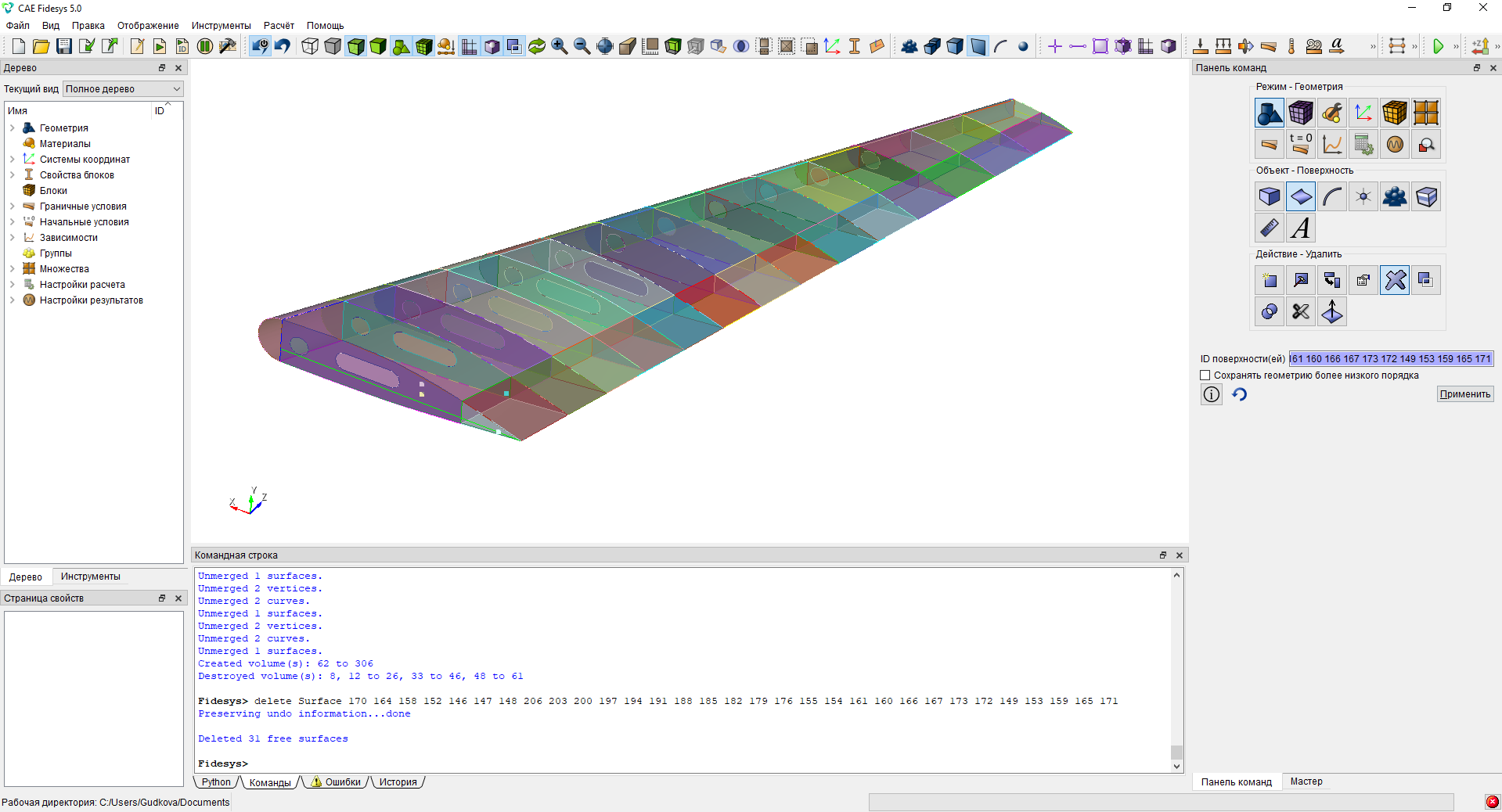
Task: Save the project using the floppy disk icon
Action: (x=64, y=46)
